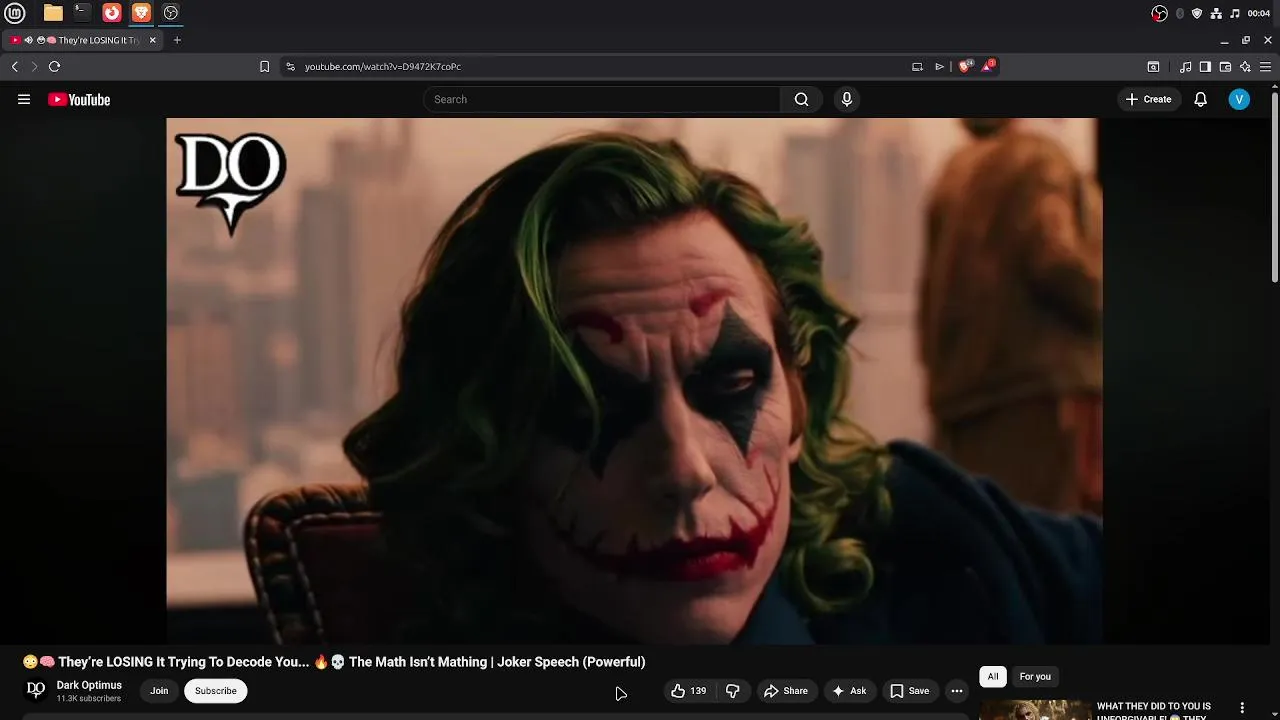View site settings icon in address bar

tap(290, 66)
